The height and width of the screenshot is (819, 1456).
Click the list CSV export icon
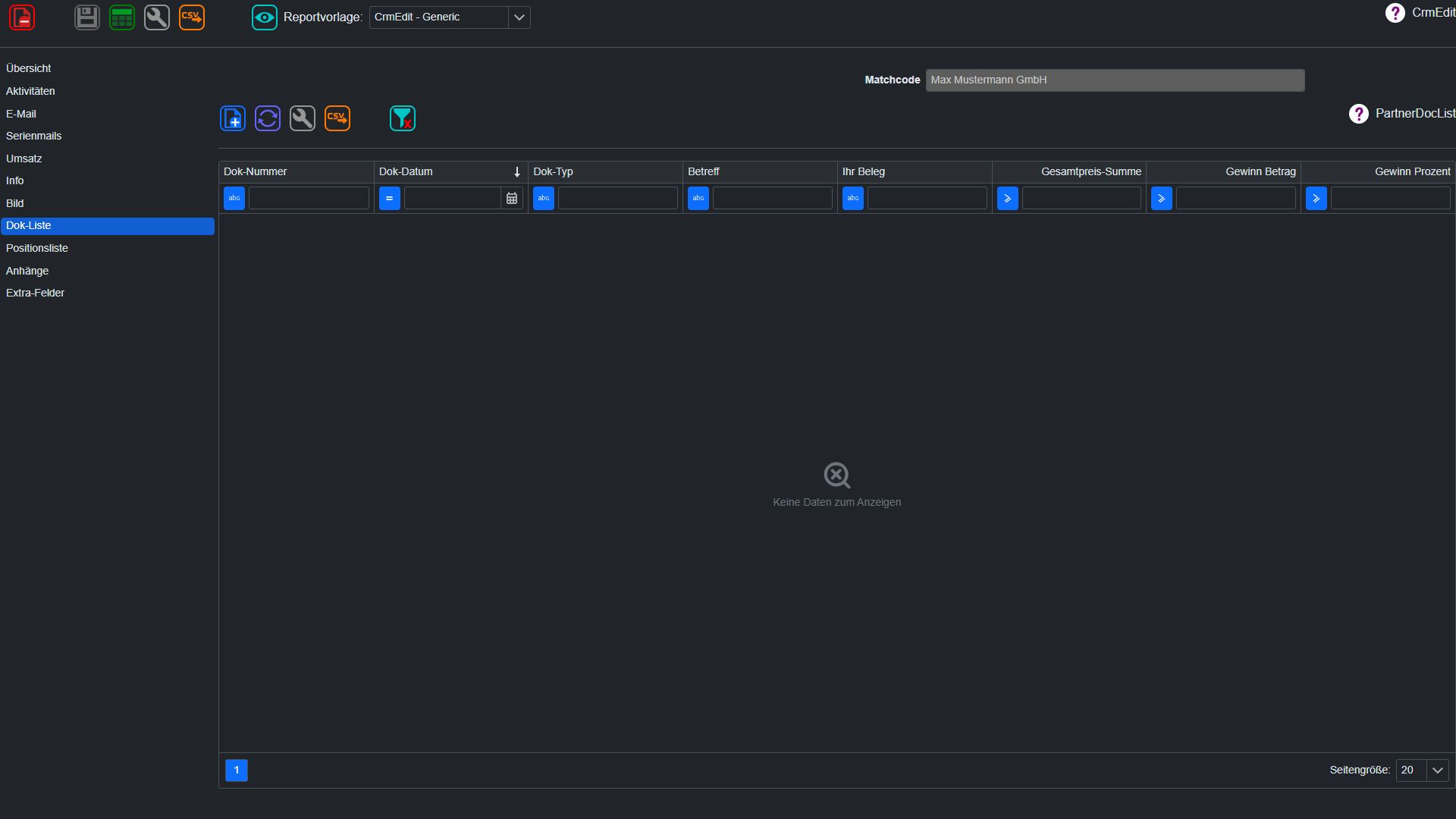[337, 118]
